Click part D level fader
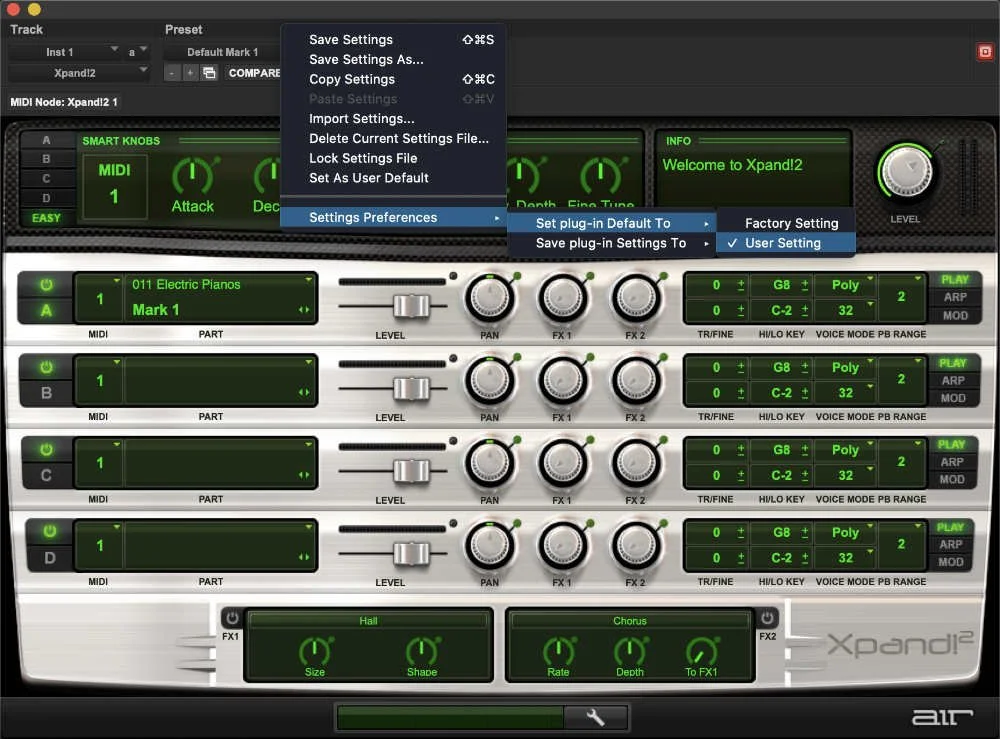The image size is (1000, 739). point(411,553)
